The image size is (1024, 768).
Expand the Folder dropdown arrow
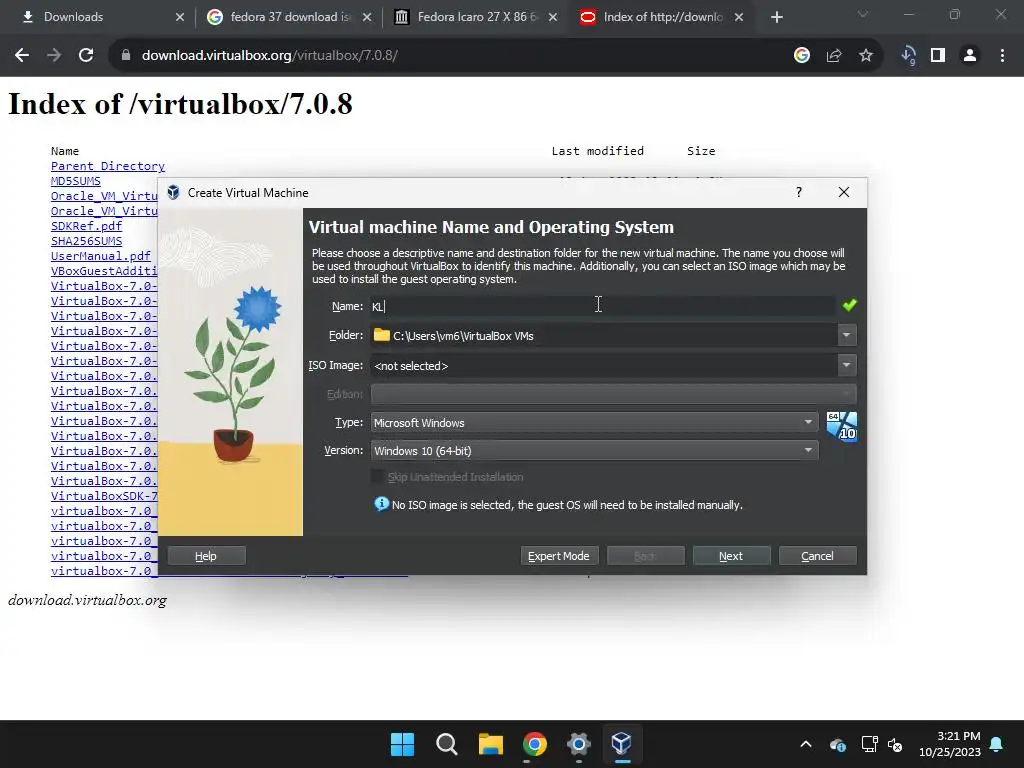[x=846, y=335]
